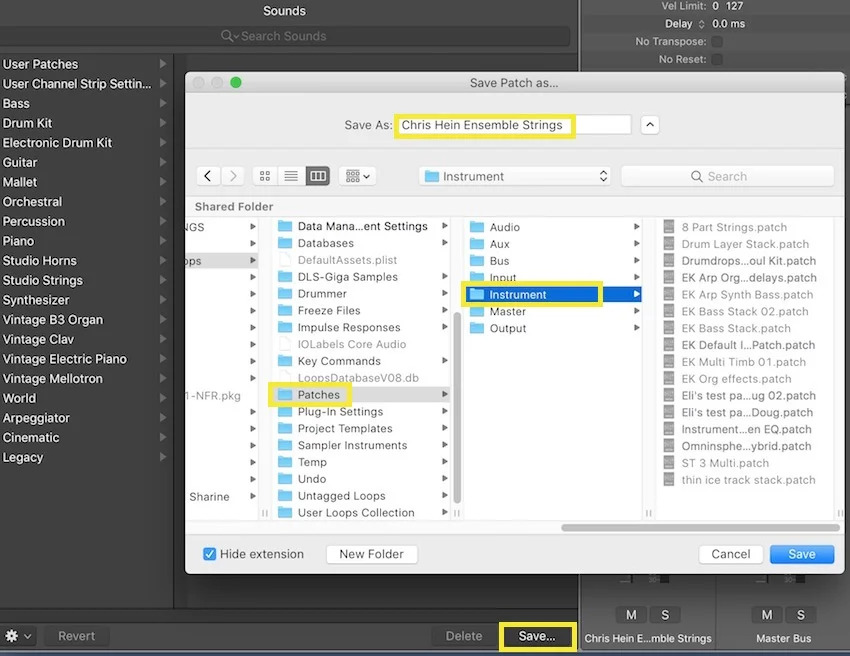Image resolution: width=850 pixels, height=656 pixels.
Task: Expand the Cinematic category arrow
Action: [x=163, y=438]
